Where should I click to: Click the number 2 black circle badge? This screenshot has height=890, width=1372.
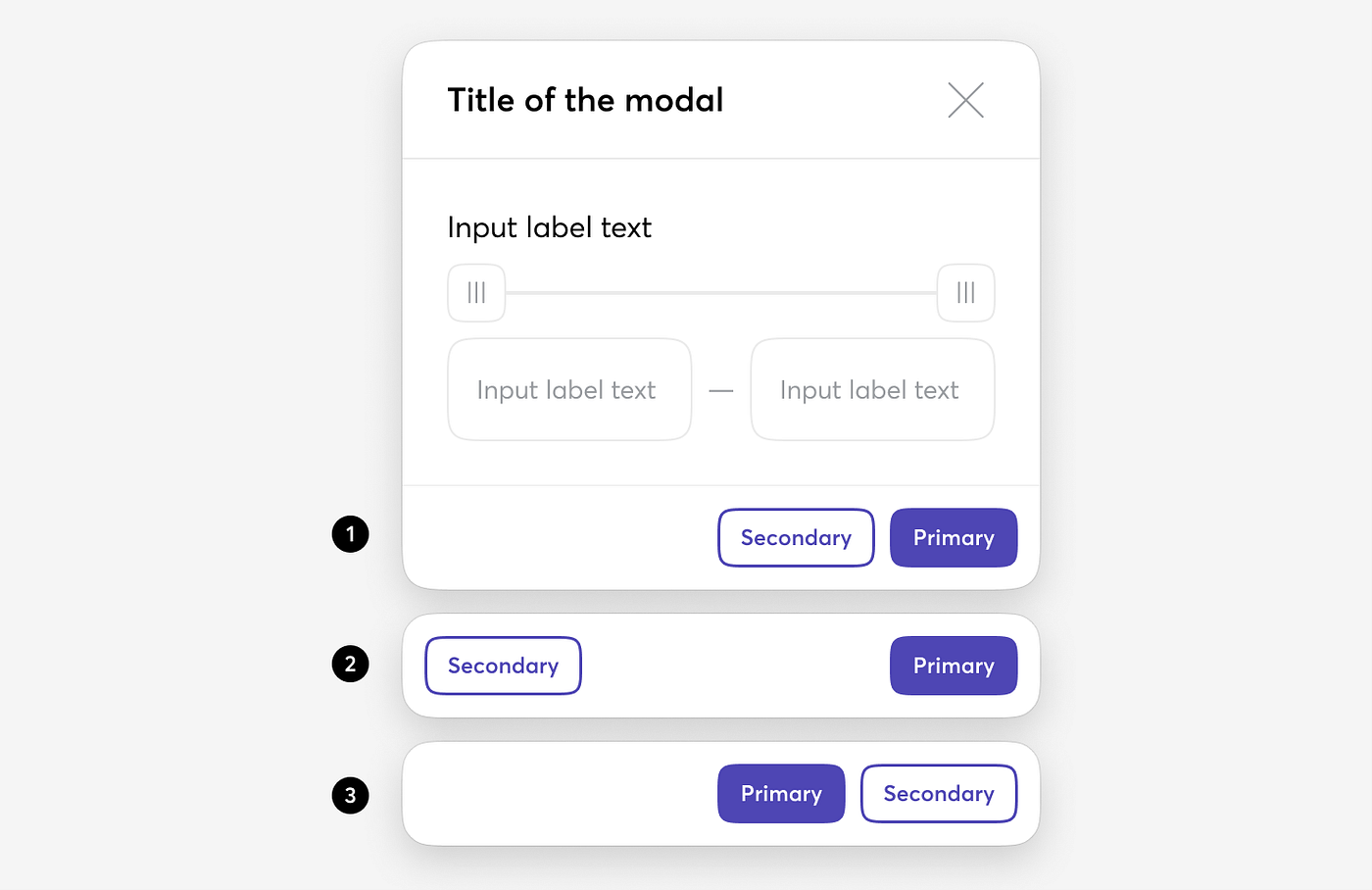coord(350,664)
